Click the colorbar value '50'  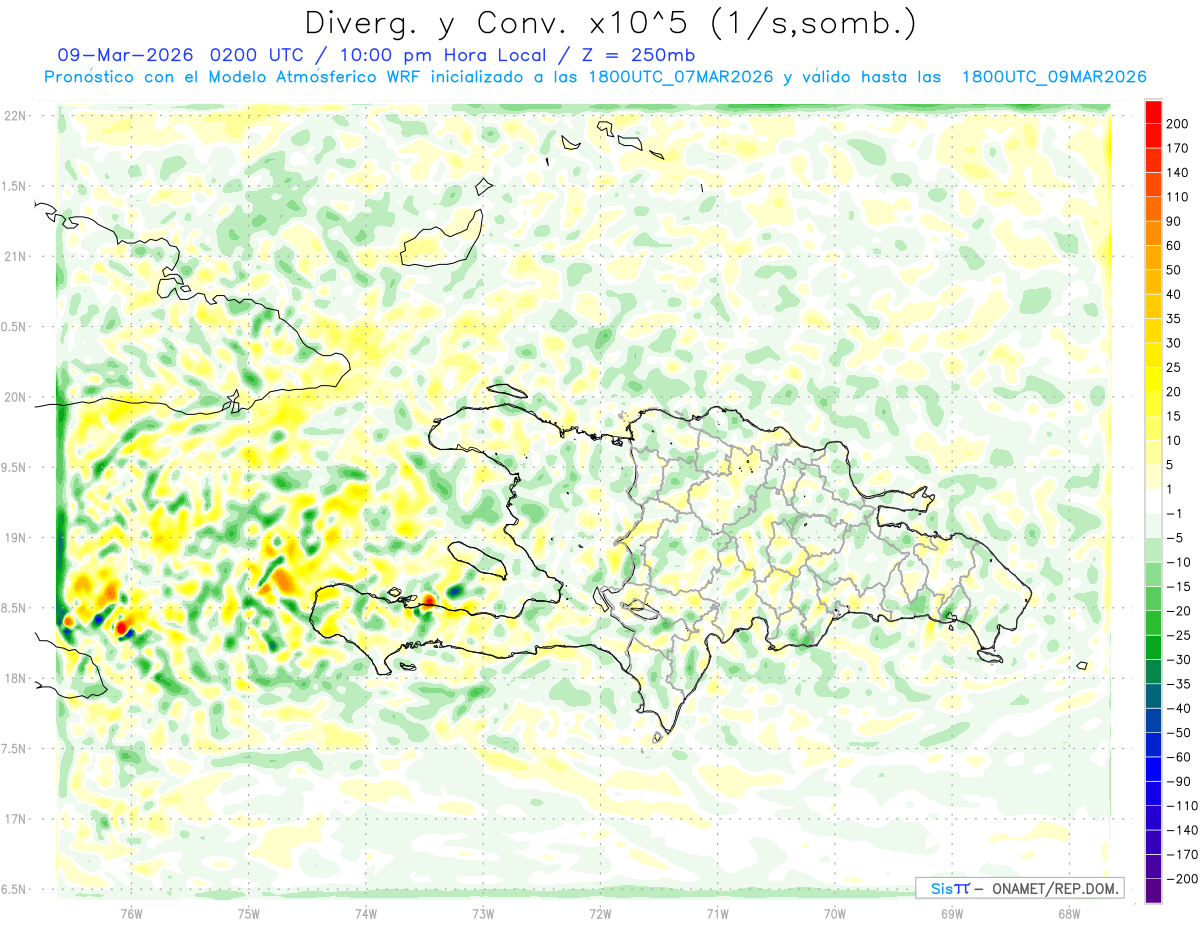coord(1174,270)
